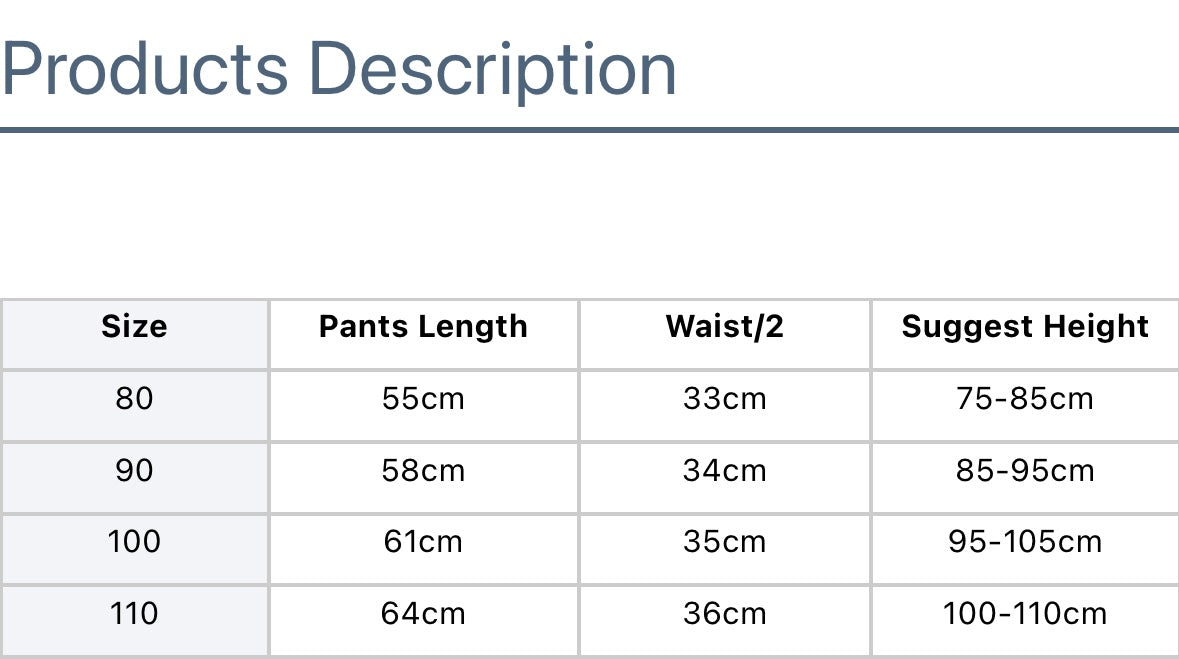Select the size 80 cell
The width and height of the screenshot is (1179, 659).
(134, 399)
